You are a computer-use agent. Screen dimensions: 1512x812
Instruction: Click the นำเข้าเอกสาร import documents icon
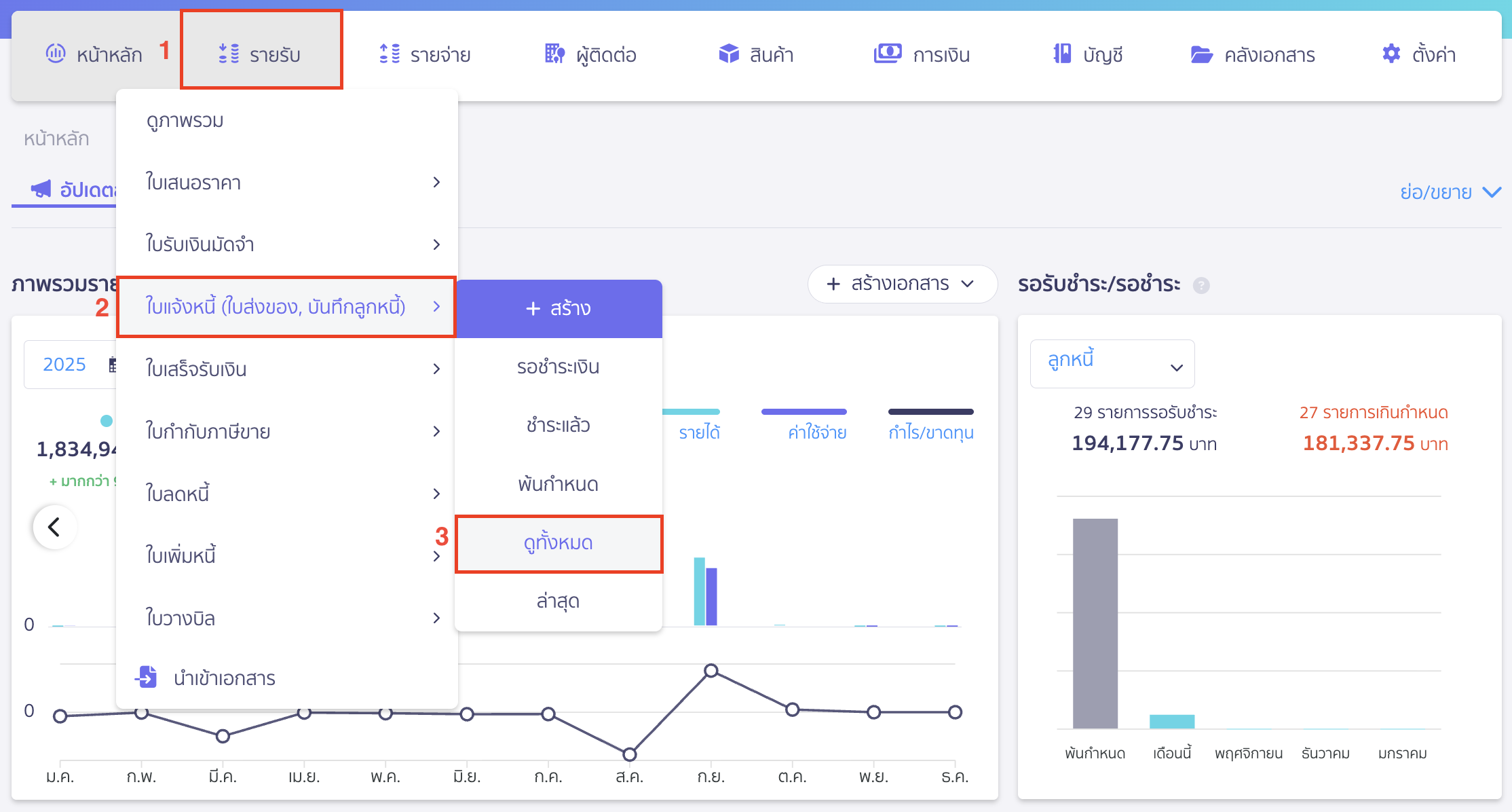coord(146,678)
